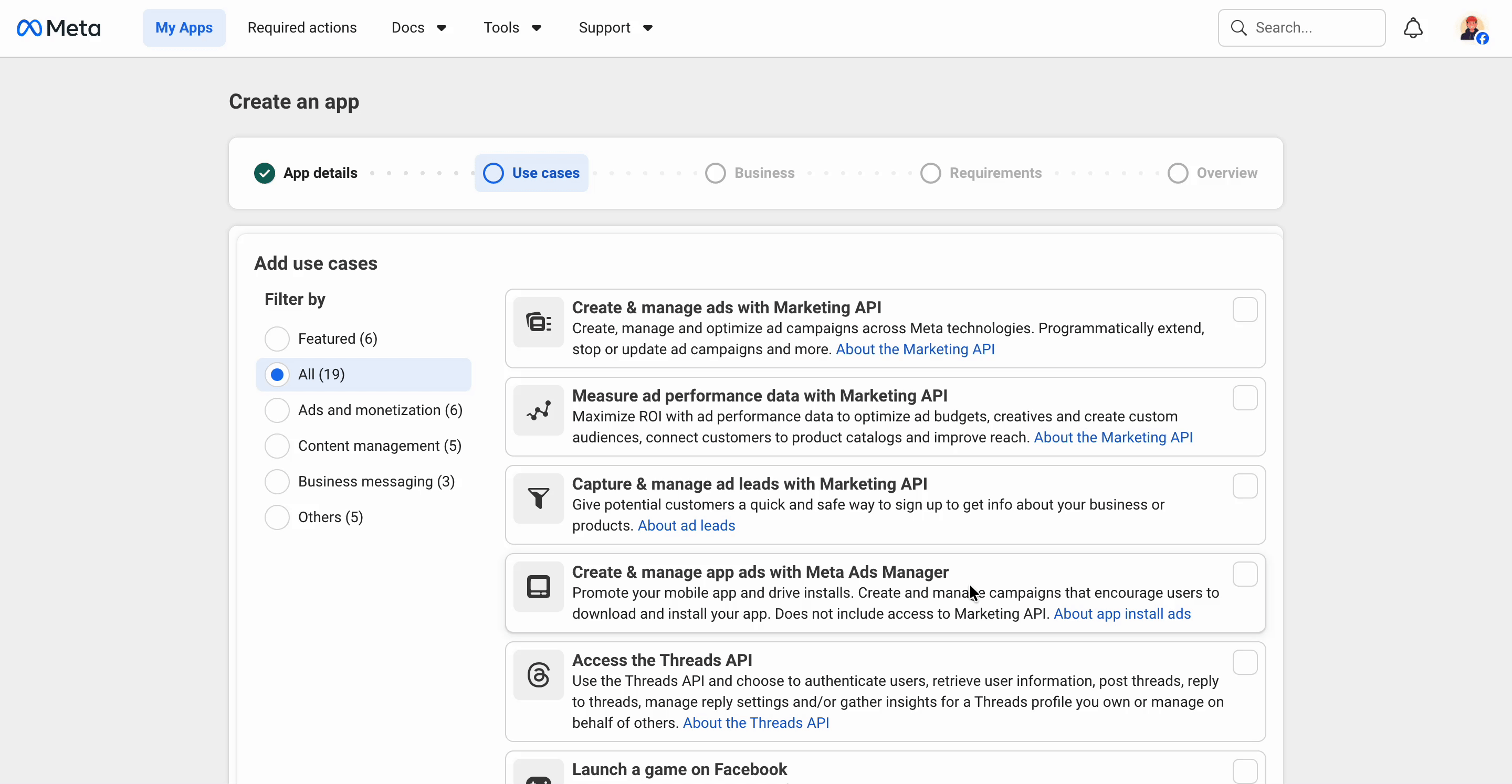Check the Access the Threads API box
Image resolution: width=1512 pixels, height=784 pixels.
pyautogui.click(x=1244, y=662)
